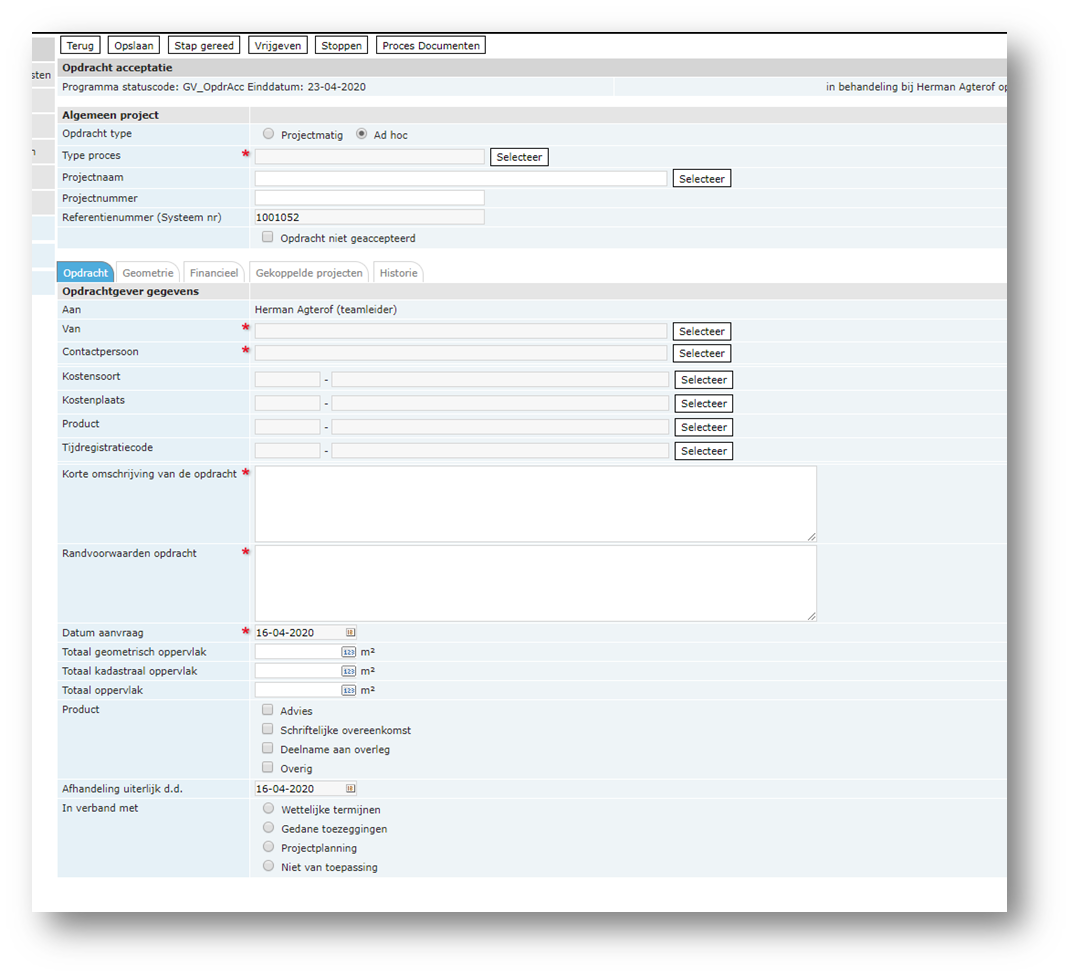The width and height of the screenshot is (1072, 977).
Task: Click into the Korte omschrijving text area
Action: pos(535,504)
